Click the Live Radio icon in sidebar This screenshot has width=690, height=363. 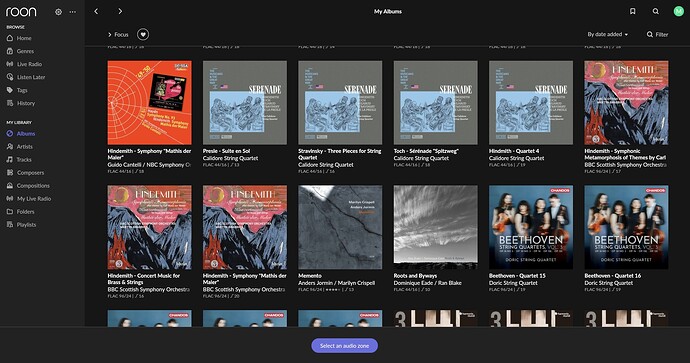10,64
